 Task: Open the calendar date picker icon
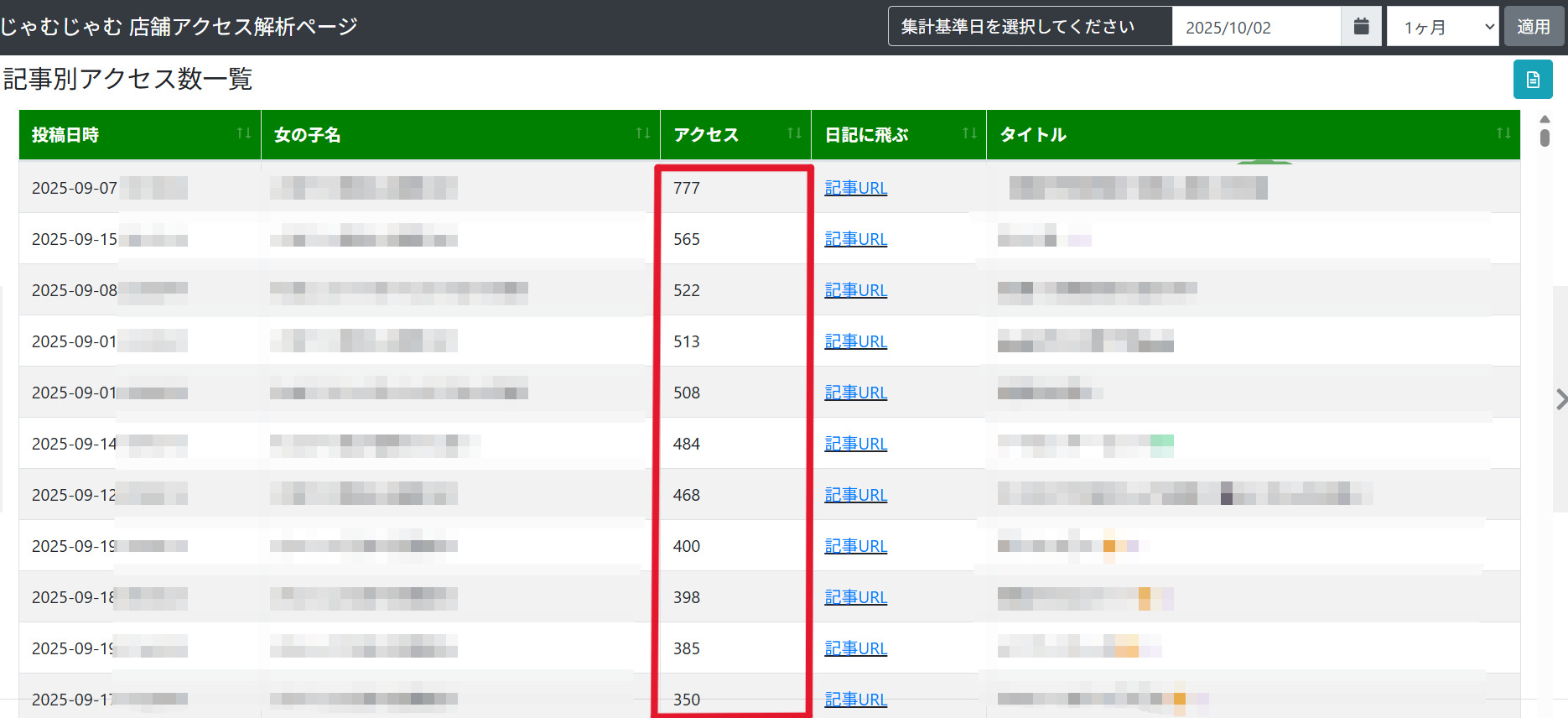(1361, 27)
